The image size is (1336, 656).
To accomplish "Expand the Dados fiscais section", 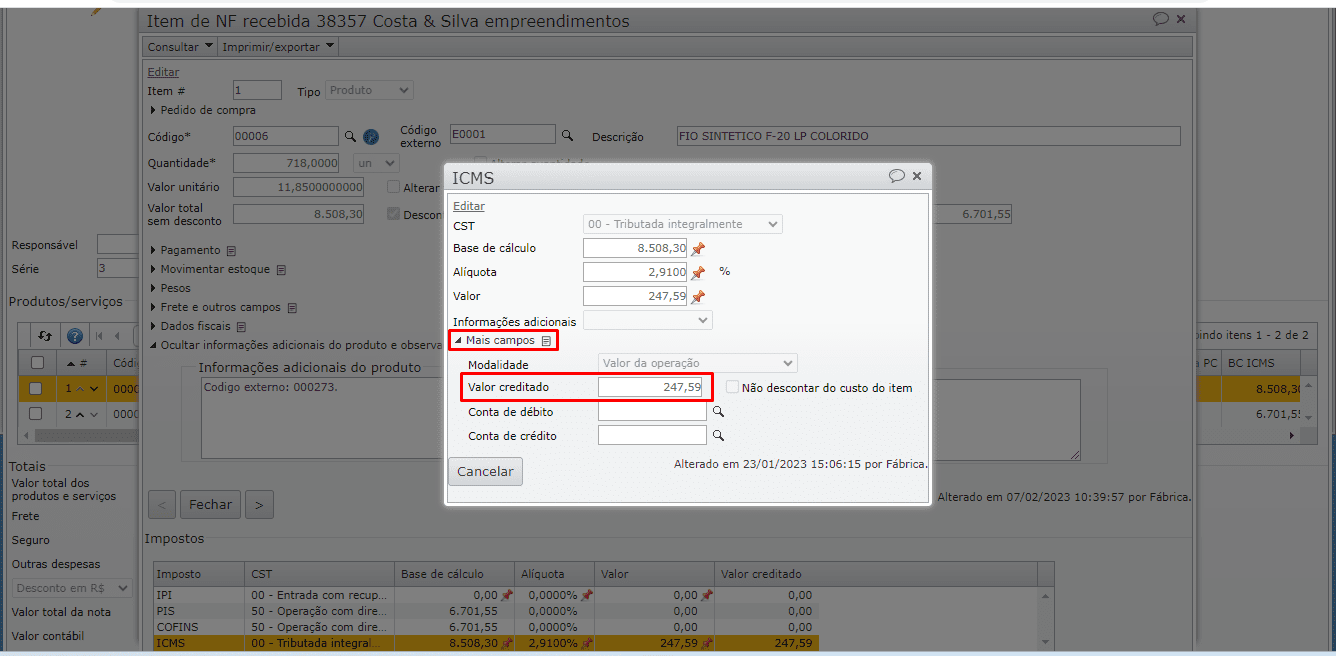I will tap(153, 327).
